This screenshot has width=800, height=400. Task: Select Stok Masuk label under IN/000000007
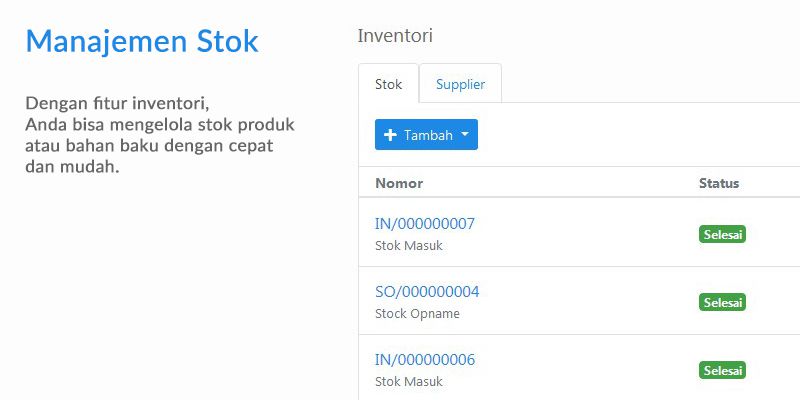pos(409,245)
